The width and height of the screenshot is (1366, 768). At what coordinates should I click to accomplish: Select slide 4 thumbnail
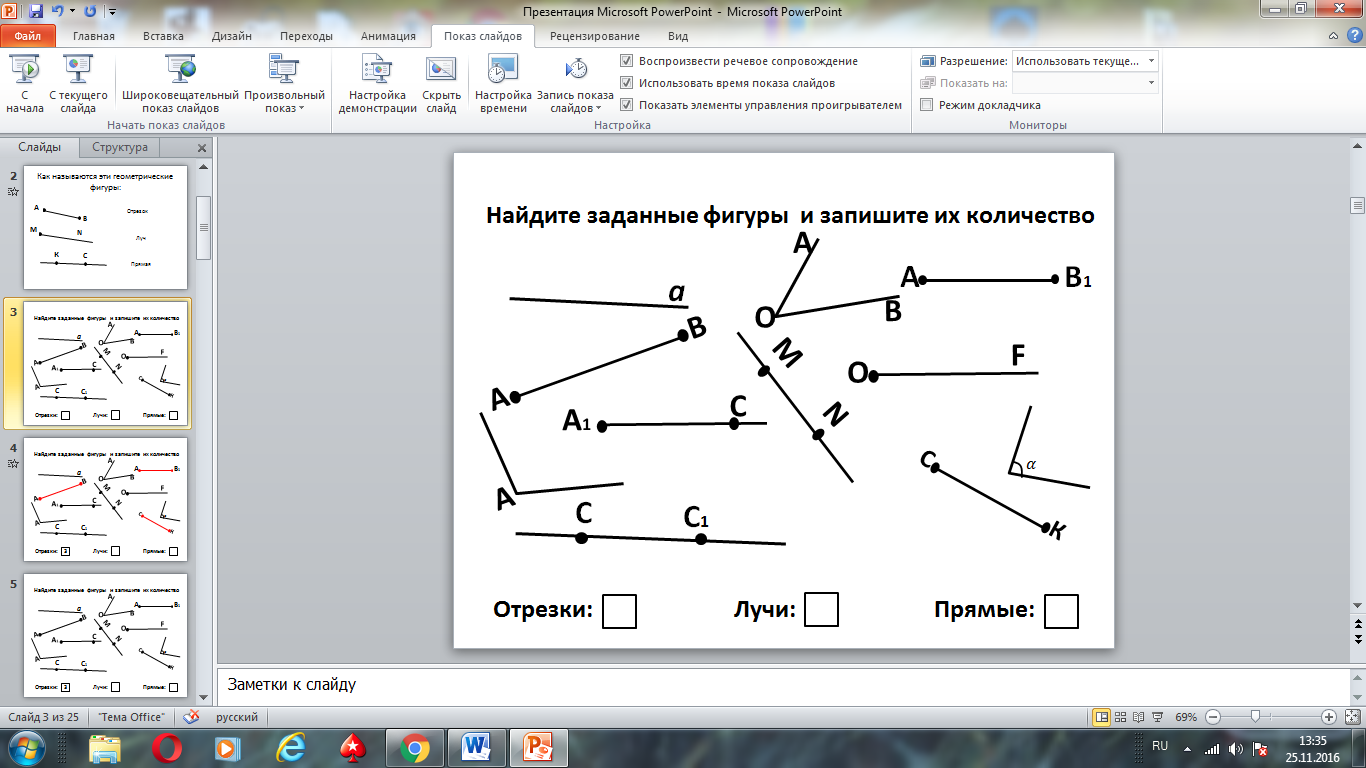[105, 499]
